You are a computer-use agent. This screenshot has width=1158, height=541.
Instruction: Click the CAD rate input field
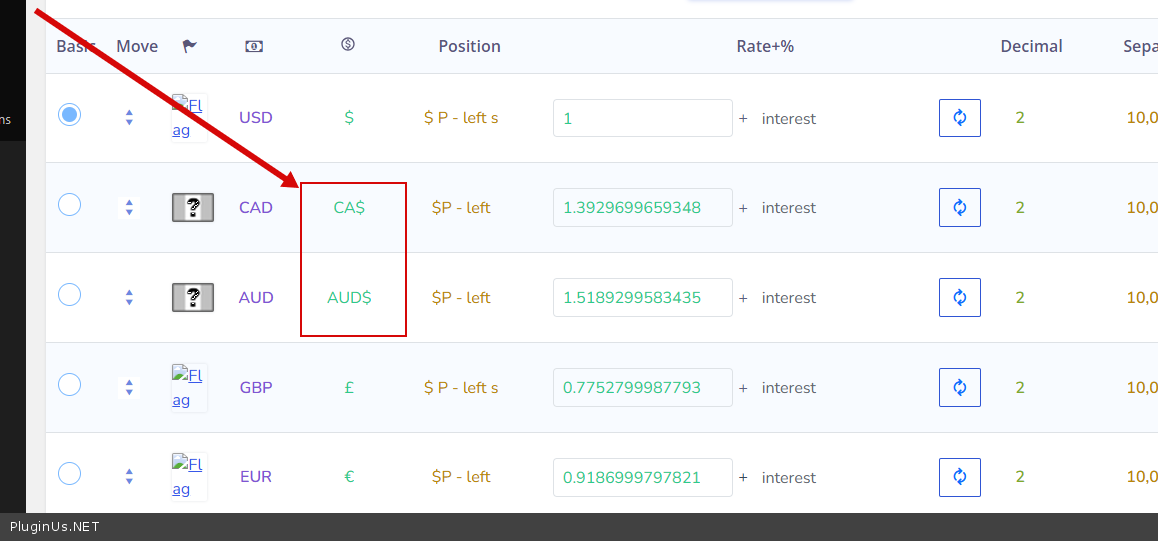pyautogui.click(x=642, y=208)
